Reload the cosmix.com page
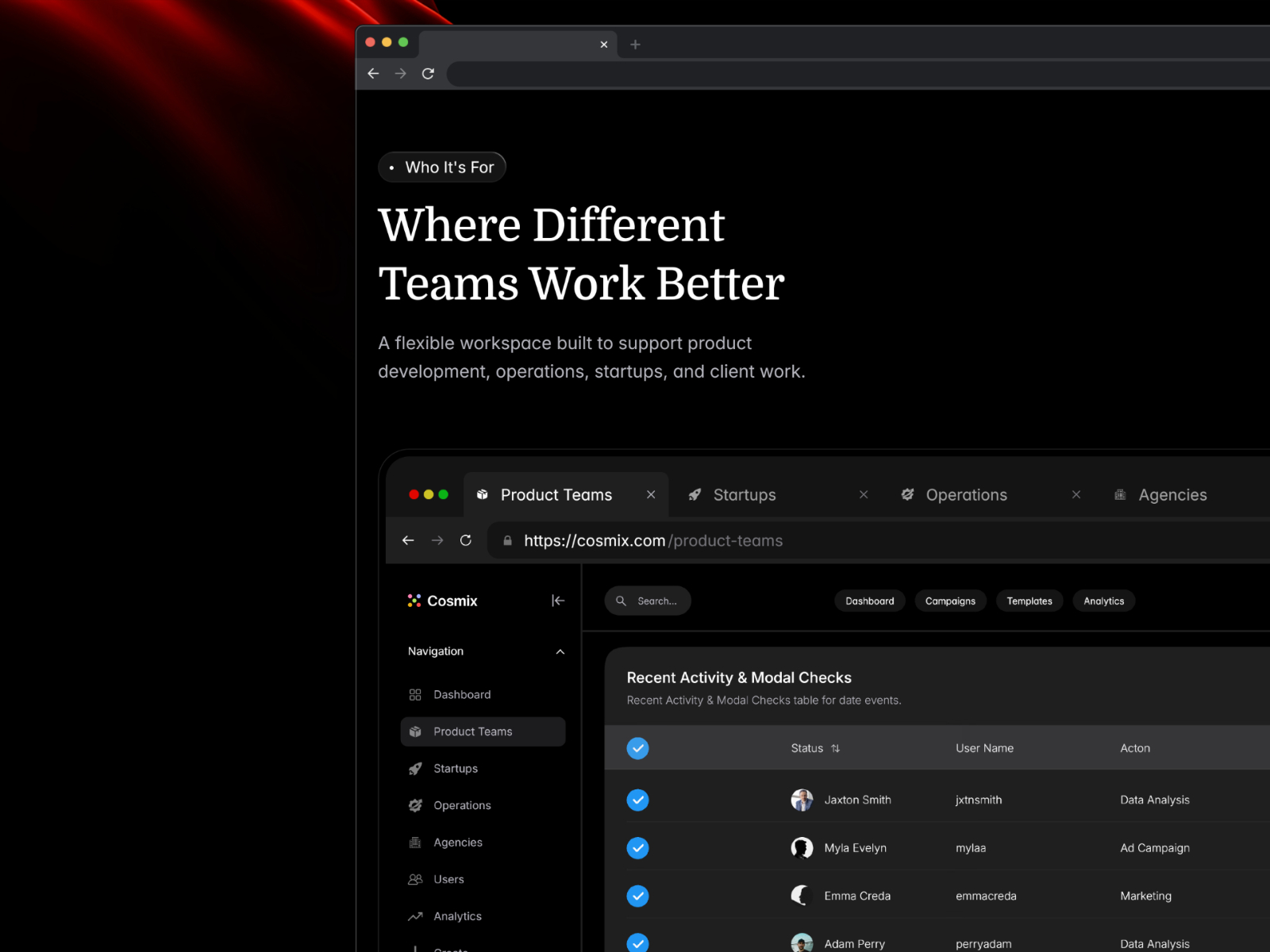1270x952 pixels. 466,540
